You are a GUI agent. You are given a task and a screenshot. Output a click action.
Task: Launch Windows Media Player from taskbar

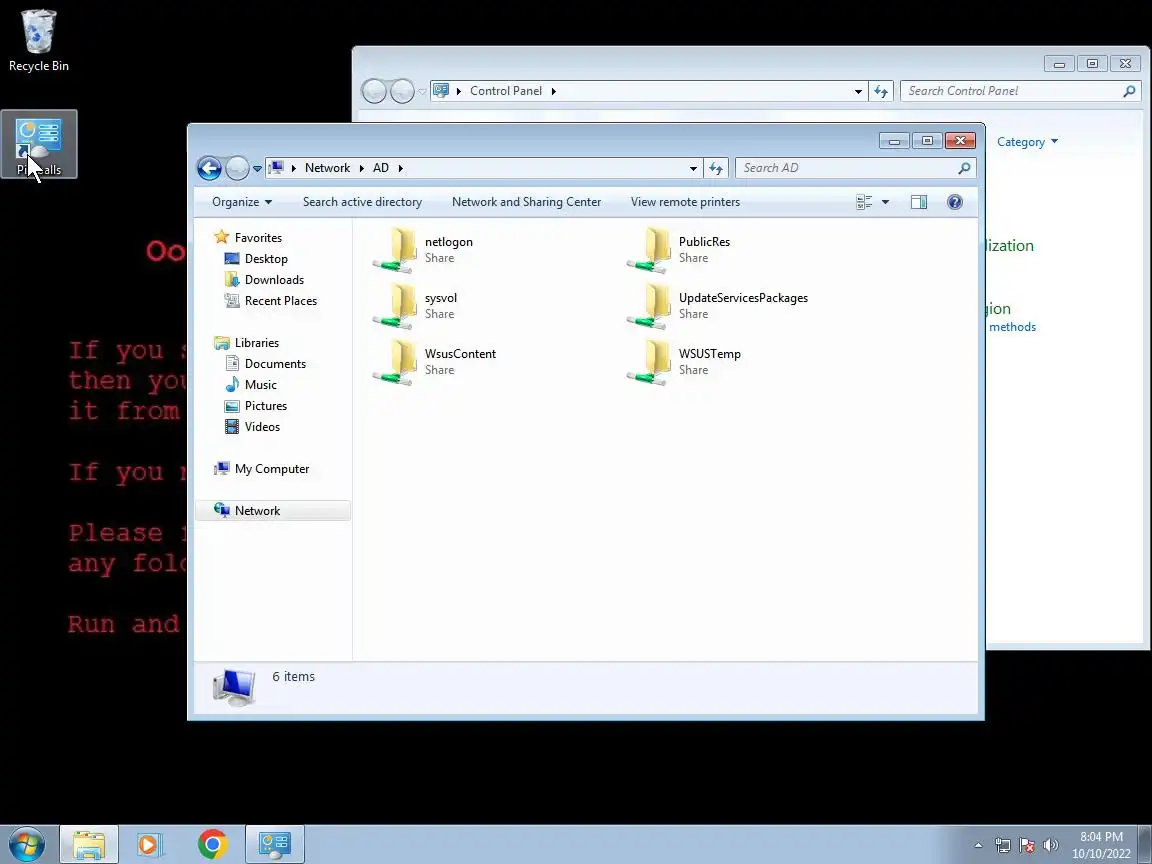click(149, 845)
